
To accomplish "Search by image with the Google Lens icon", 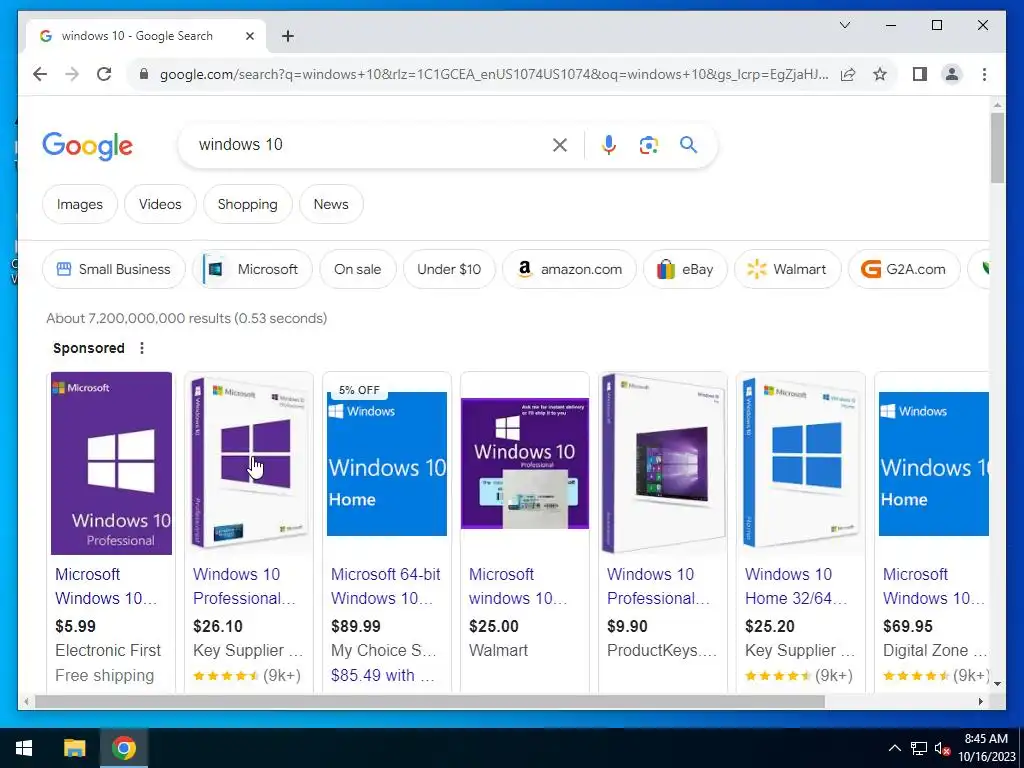I will [x=648, y=145].
